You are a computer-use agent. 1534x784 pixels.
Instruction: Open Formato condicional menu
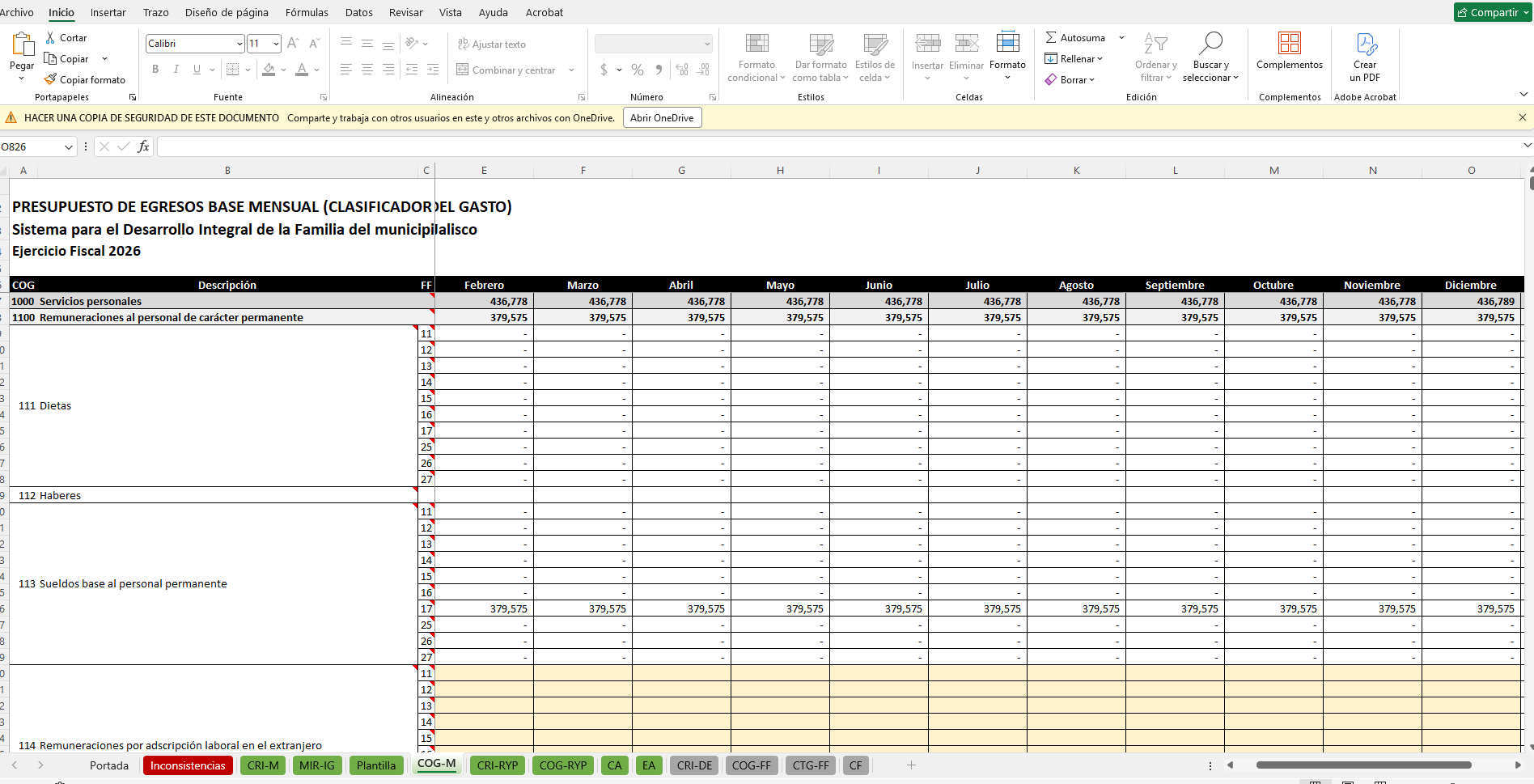[x=756, y=57]
